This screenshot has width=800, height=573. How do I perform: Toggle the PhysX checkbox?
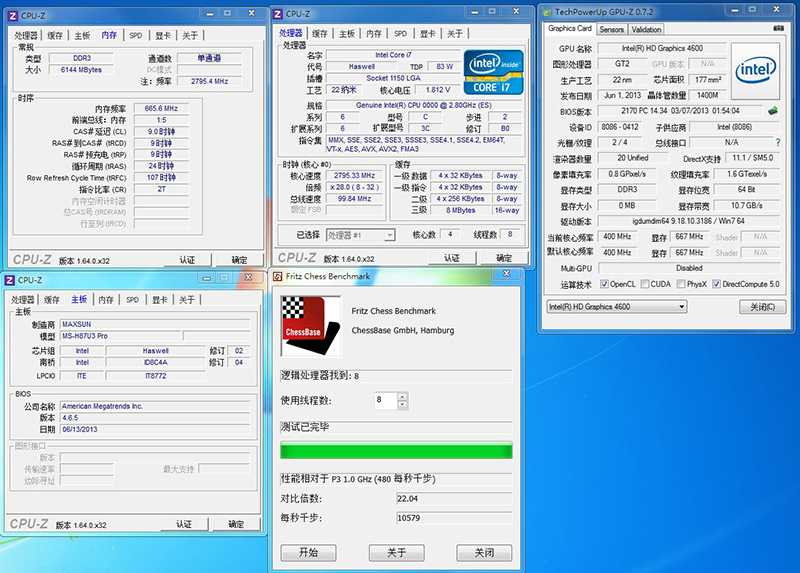pos(681,284)
